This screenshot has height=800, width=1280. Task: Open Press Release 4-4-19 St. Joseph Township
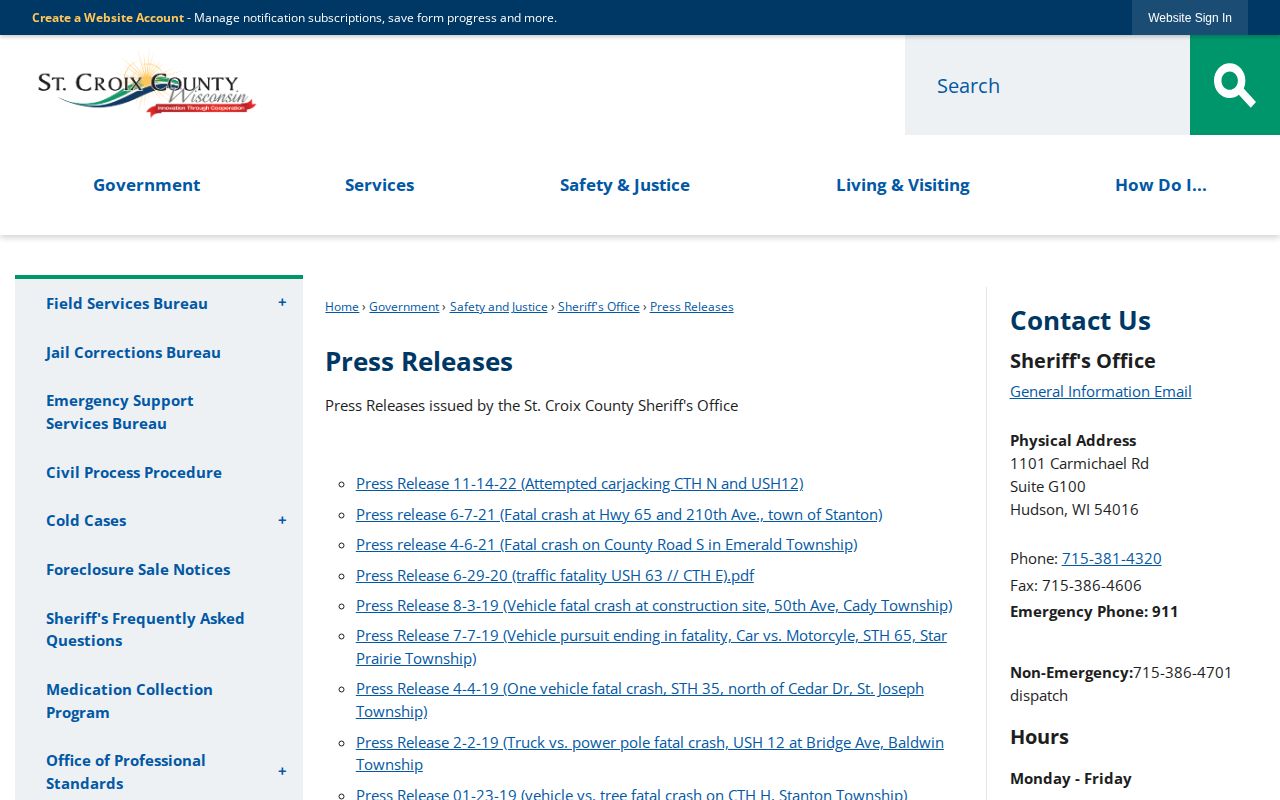640,700
